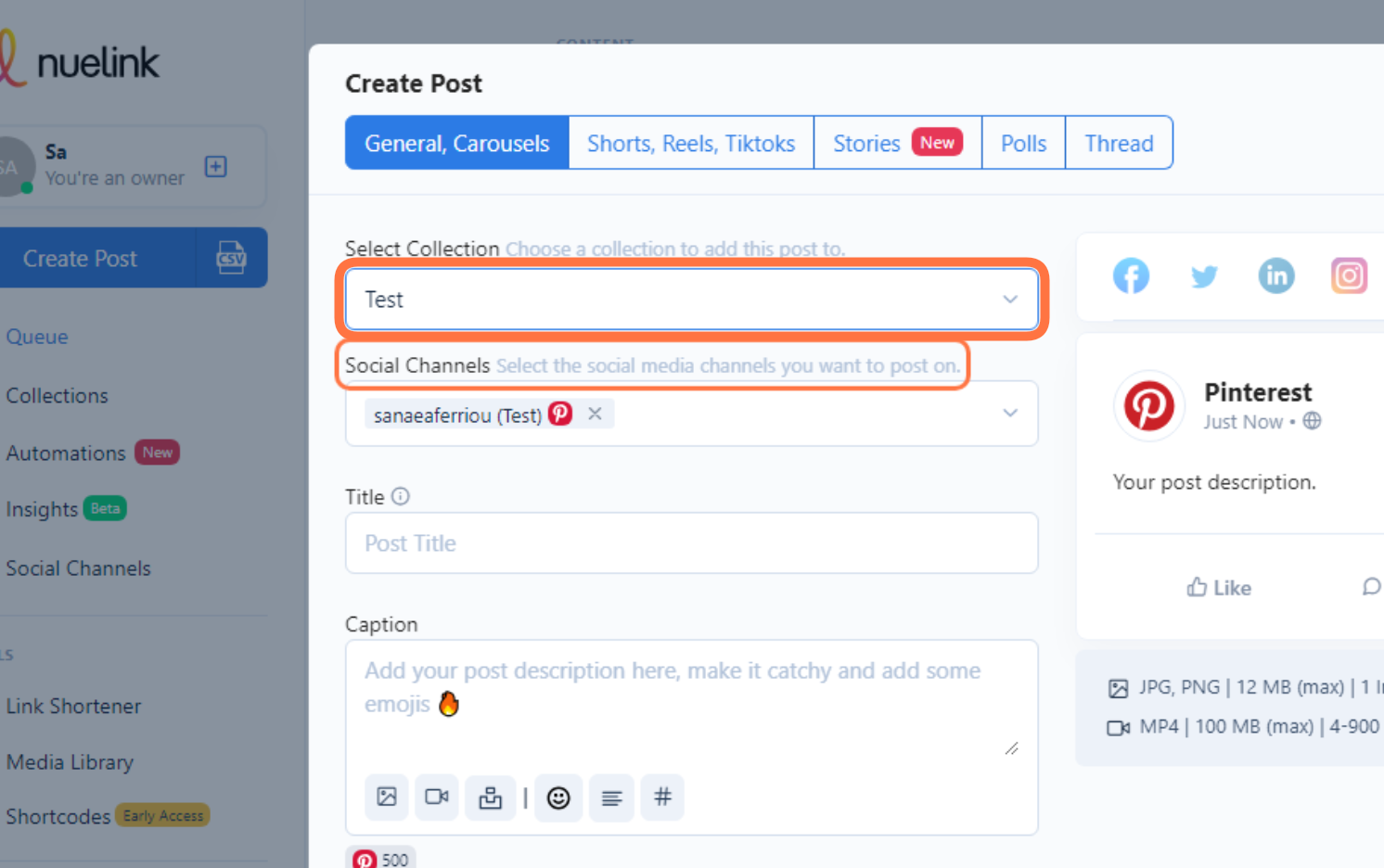The height and width of the screenshot is (868, 1384).
Task: Click the video upload icon under Caption
Action: 436,798
